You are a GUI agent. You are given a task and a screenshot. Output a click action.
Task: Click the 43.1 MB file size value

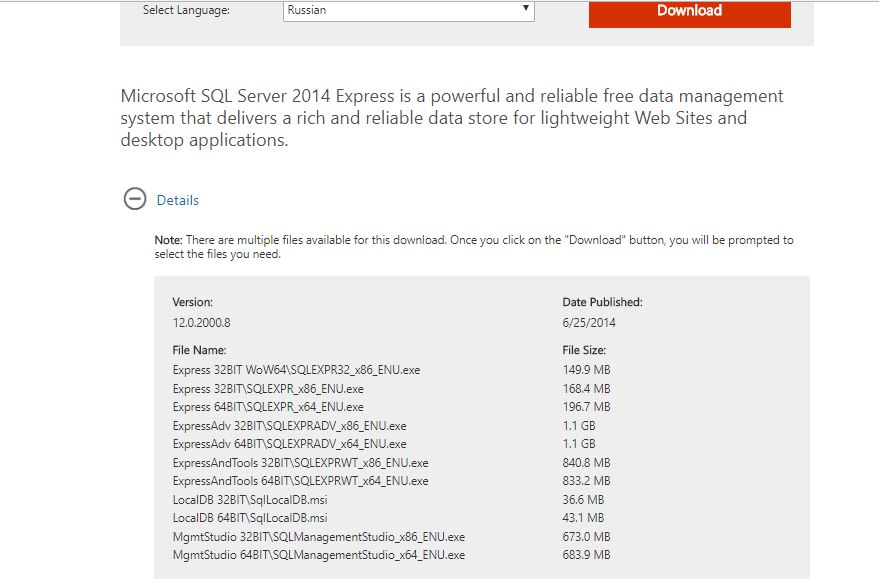(x=583, y=518)
